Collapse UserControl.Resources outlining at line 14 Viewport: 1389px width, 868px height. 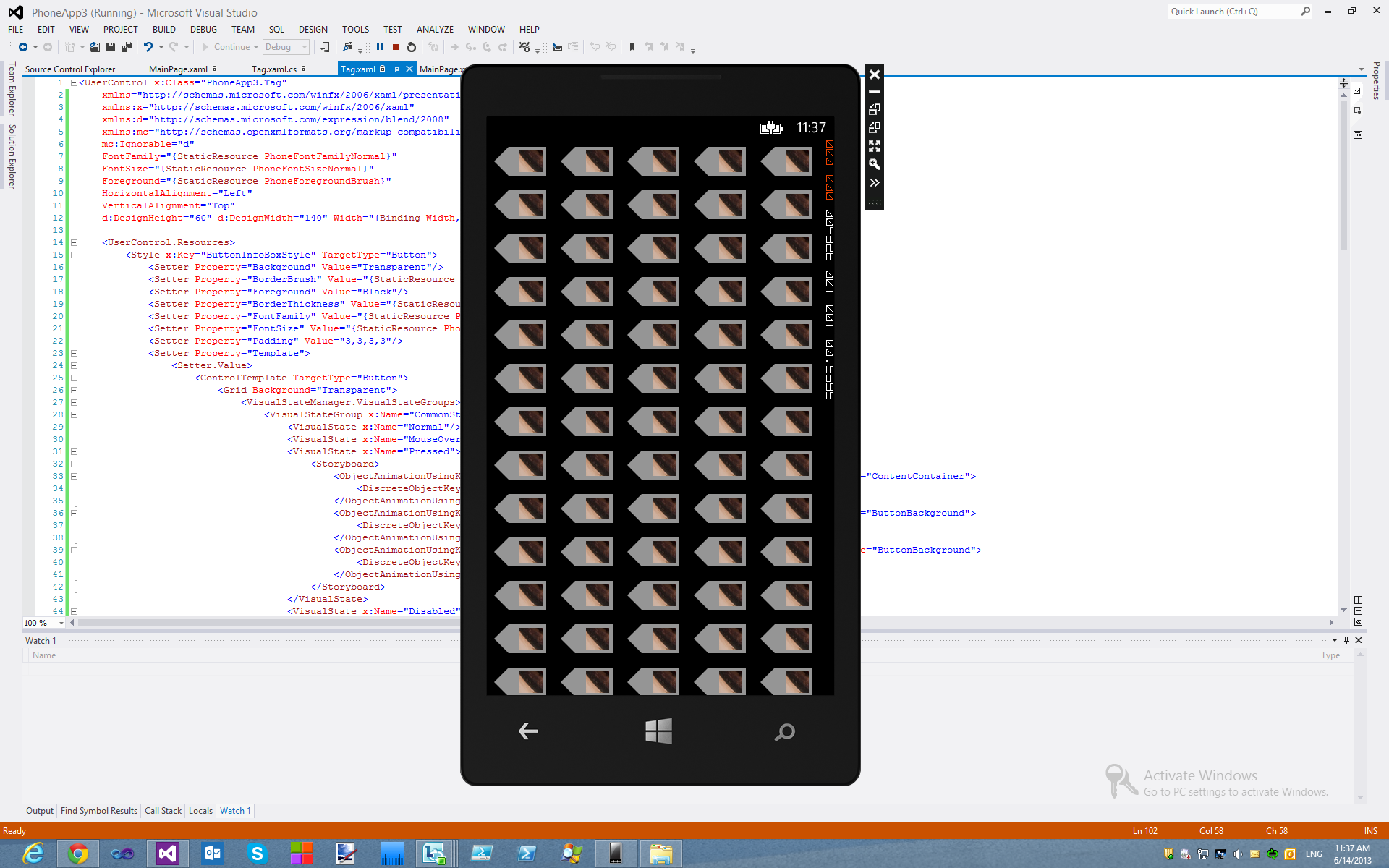(x=74, y=242)
